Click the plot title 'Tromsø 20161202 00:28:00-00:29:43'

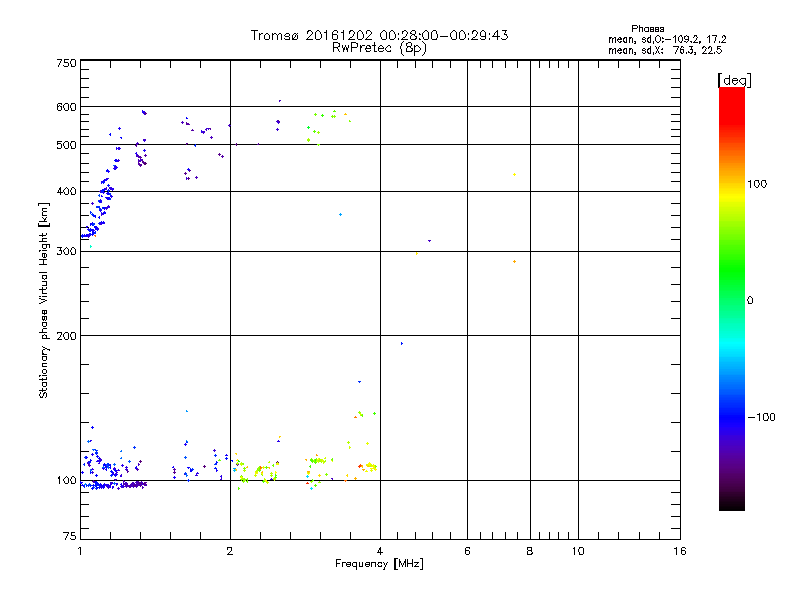click(379, 35)
